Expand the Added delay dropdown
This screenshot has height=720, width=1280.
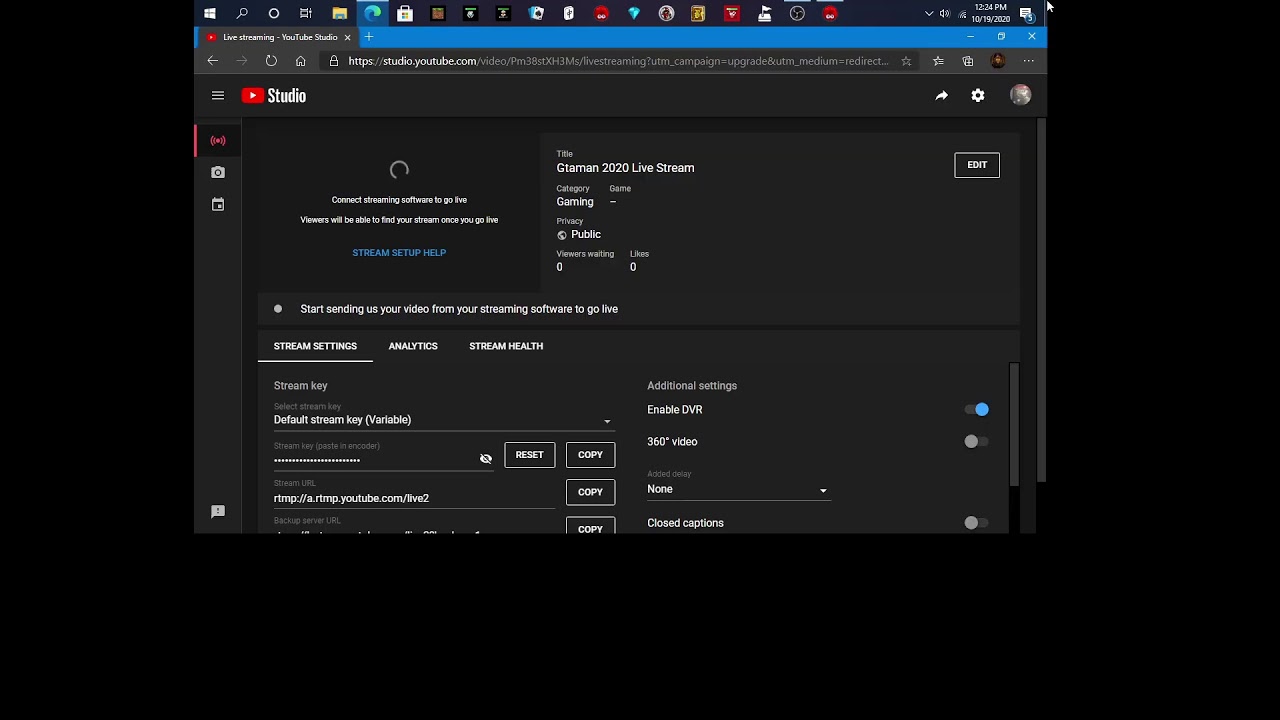pyautogui.click(x=738, y=489)
